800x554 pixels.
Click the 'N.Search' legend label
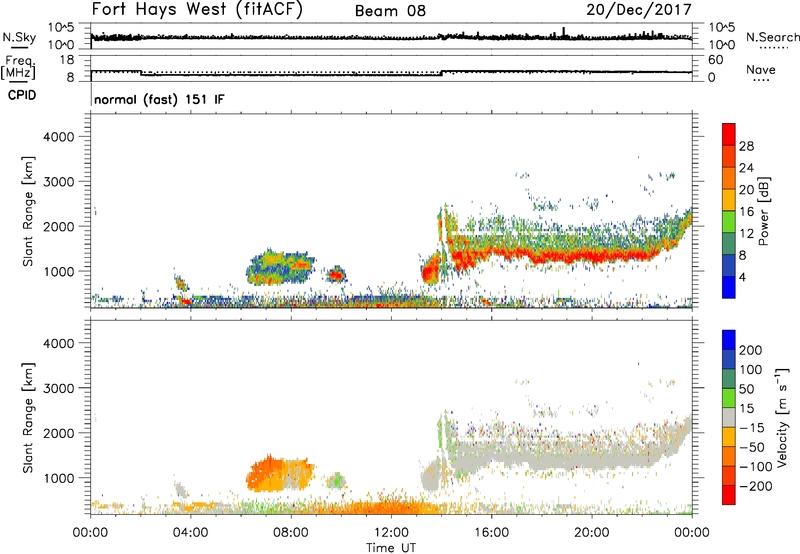[772, 37]
